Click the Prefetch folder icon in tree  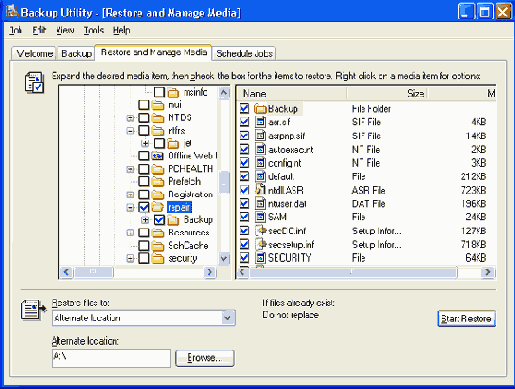(x=158, y=182)
